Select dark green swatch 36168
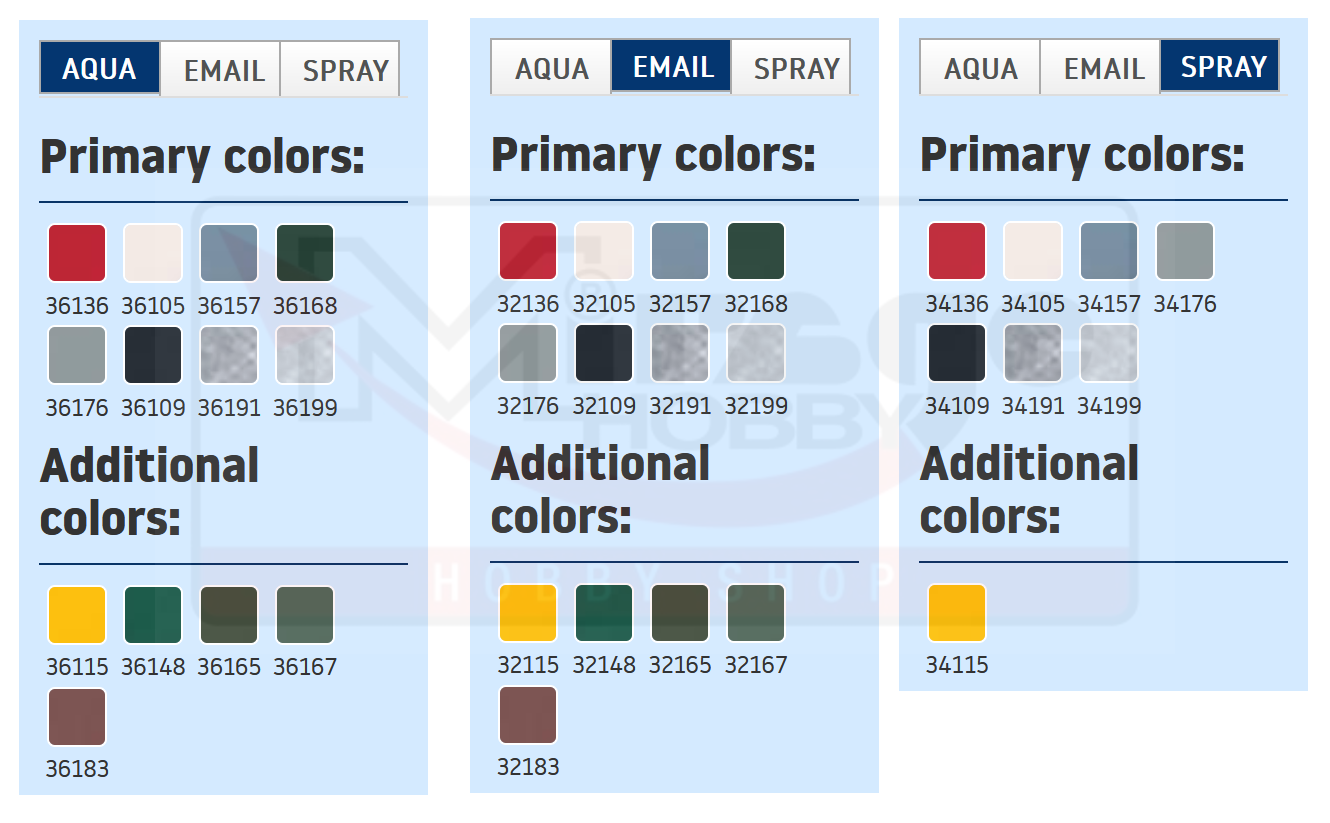1330x823 pixels. (305, 253)
